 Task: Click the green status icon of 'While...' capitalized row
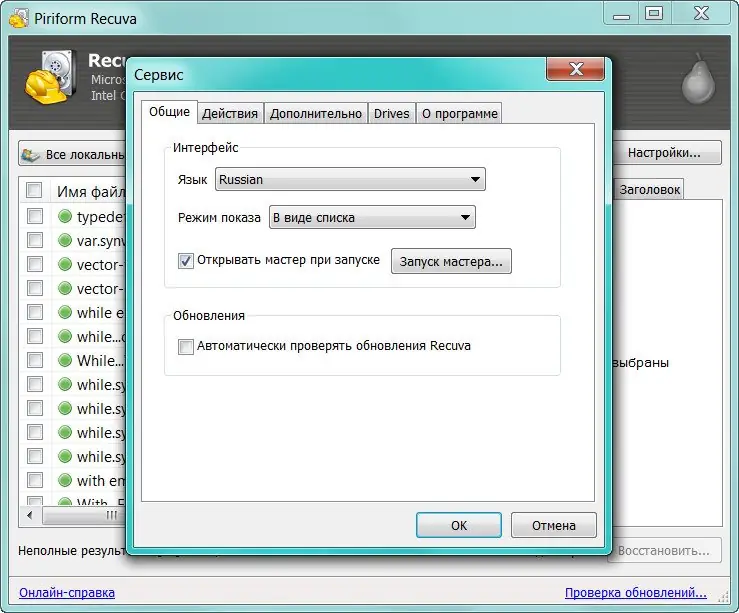pos(65,360)
